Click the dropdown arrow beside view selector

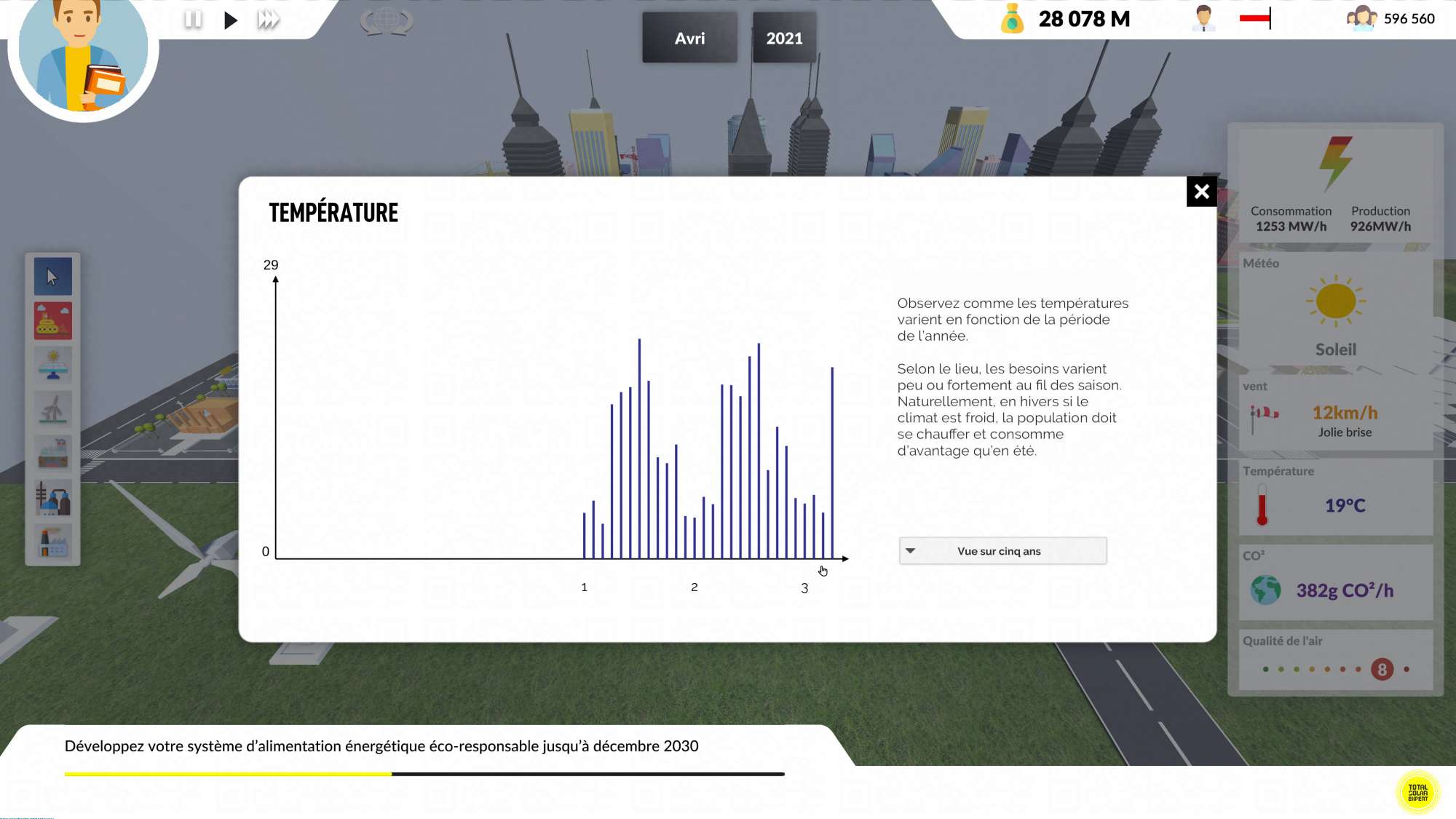(x=910, y=551)
